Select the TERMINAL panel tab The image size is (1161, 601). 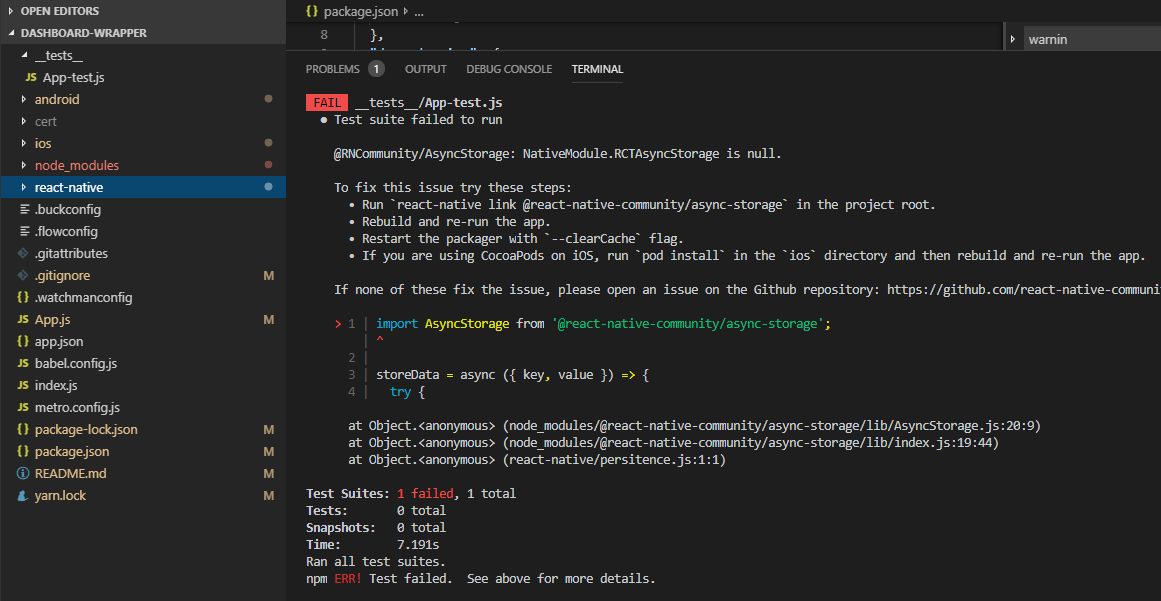[x=598, y=69]
